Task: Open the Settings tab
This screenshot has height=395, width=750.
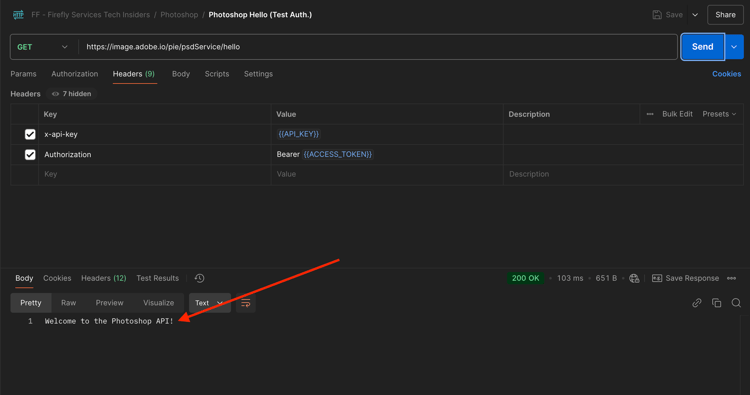Action: tap(258, 74)
